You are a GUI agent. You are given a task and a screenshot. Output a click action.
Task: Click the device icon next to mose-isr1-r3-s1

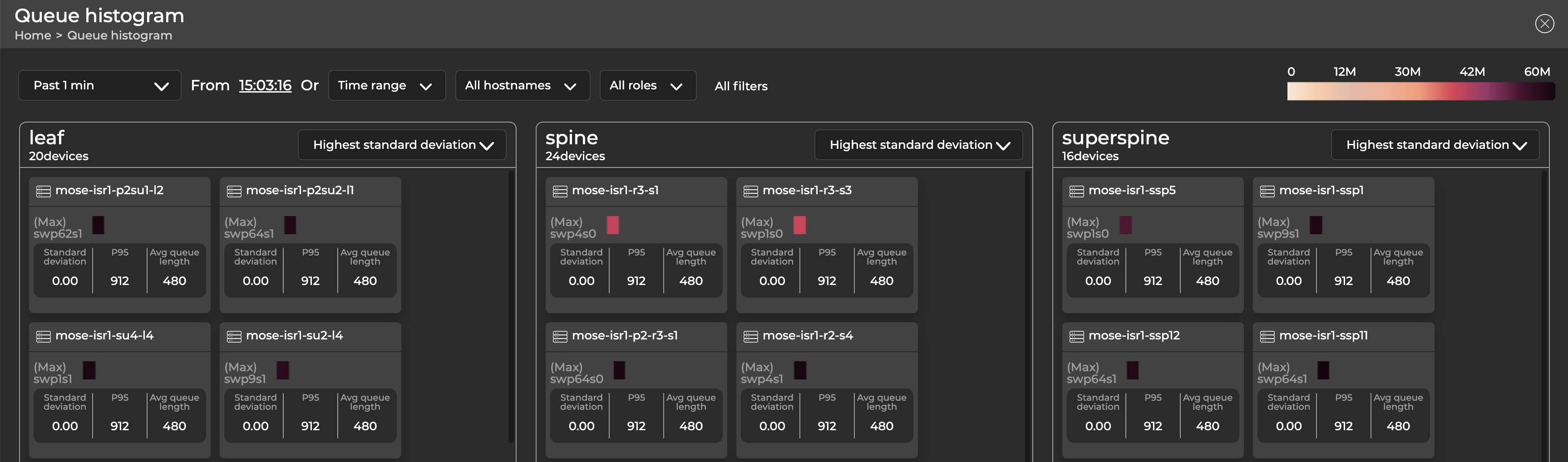click(x=560, y=191)
